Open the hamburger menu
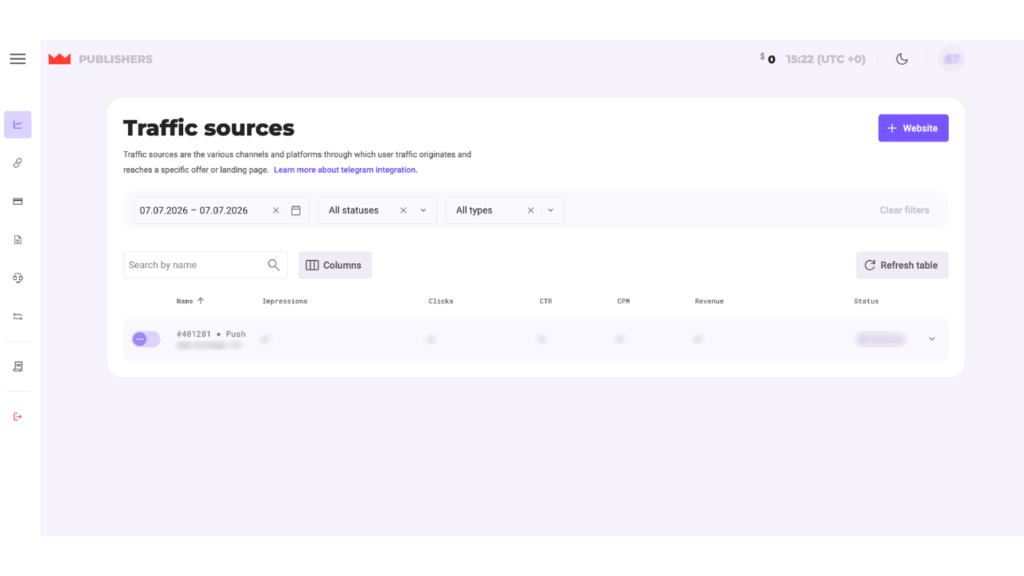 [x=18, y=59]
